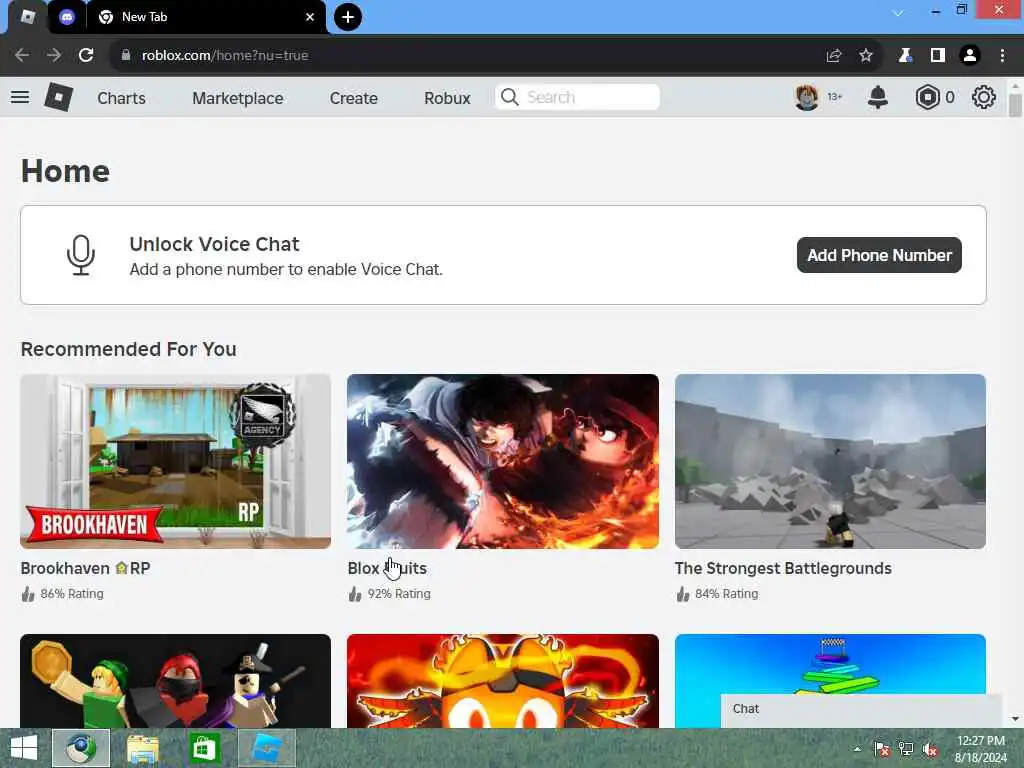Image resolution: width=1024 pixels, height=768 pixels.
Task: View site info lock icon
Action: pyautogui.click(x=126, y=56)
